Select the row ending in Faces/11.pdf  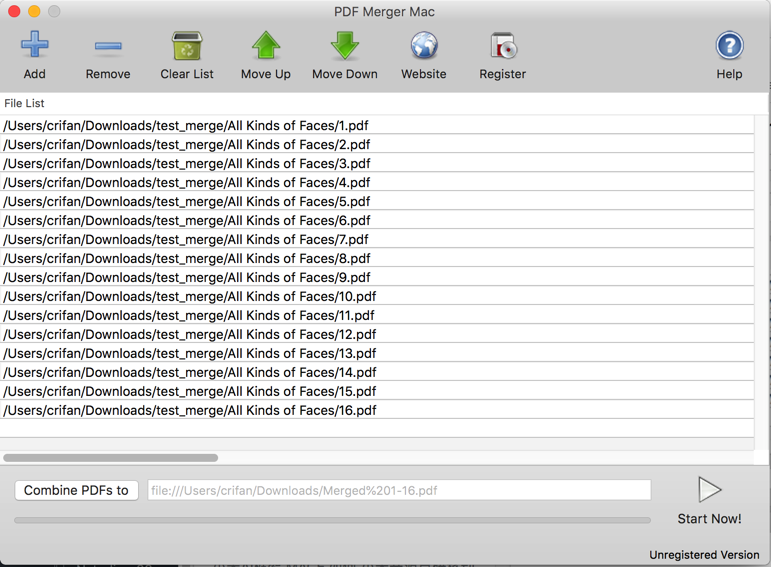(377, 315)
